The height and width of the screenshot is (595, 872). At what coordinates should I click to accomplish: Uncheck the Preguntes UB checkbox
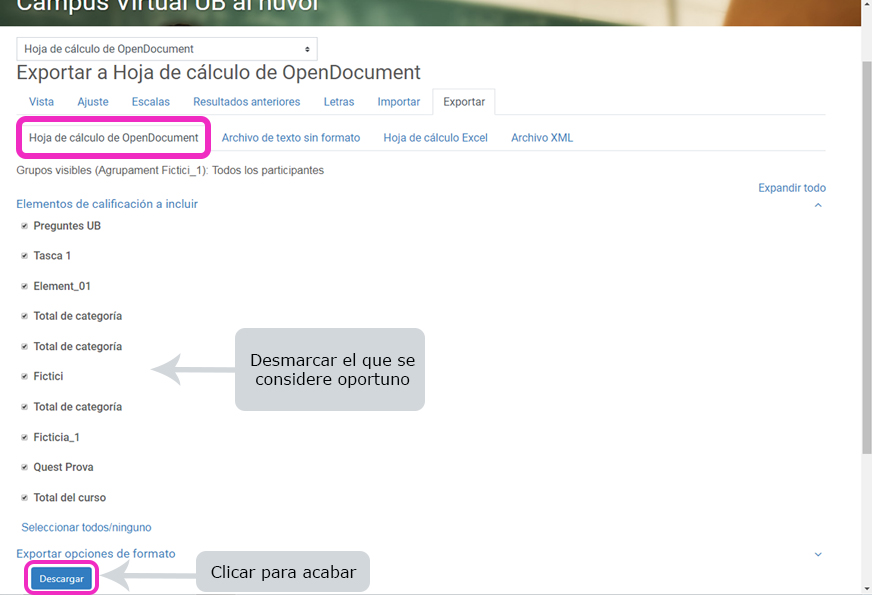(25, 226)
